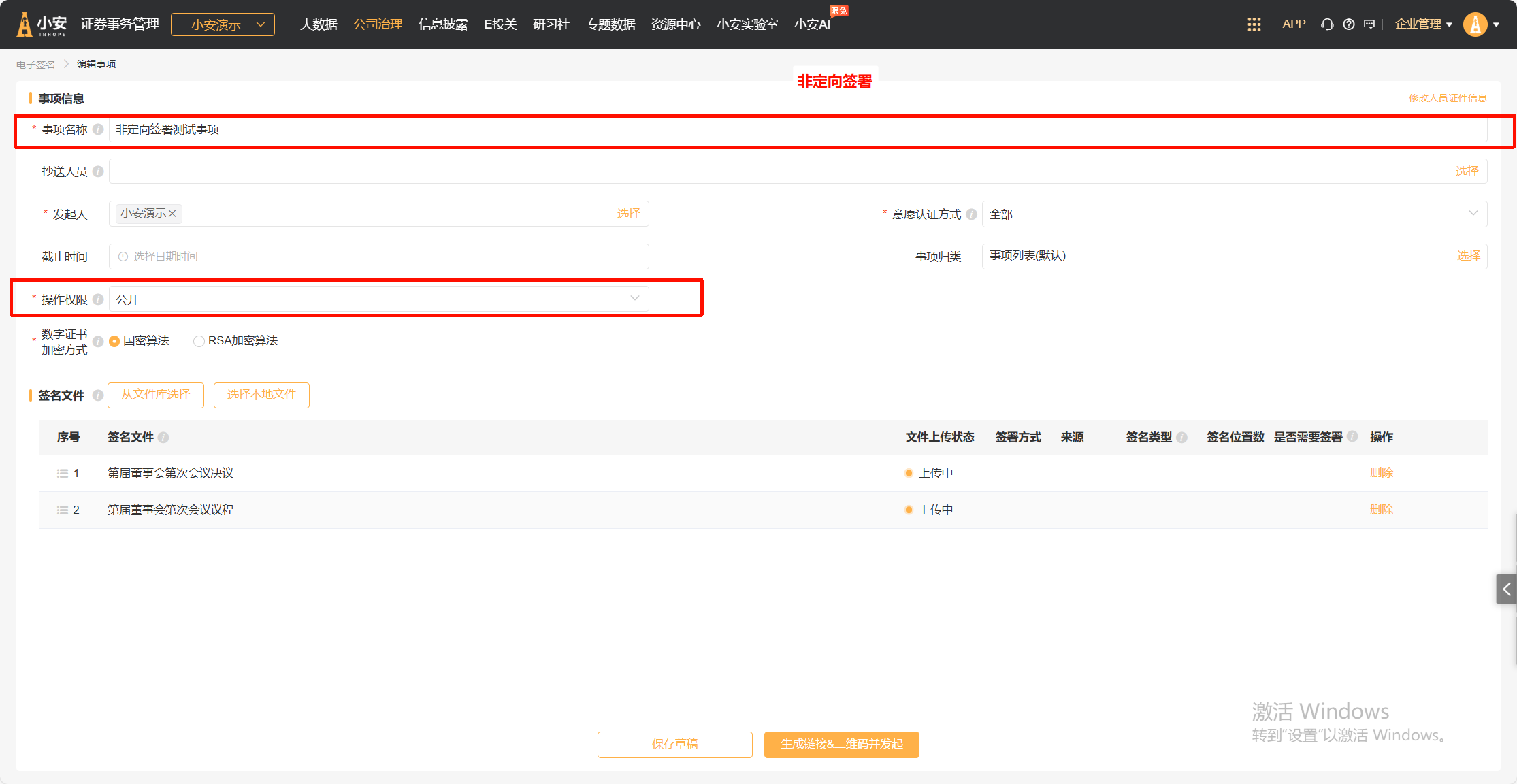The height and width of the screenshot is (784, 1517).
Task: Click the user avatar icon
Action: 1475,24
